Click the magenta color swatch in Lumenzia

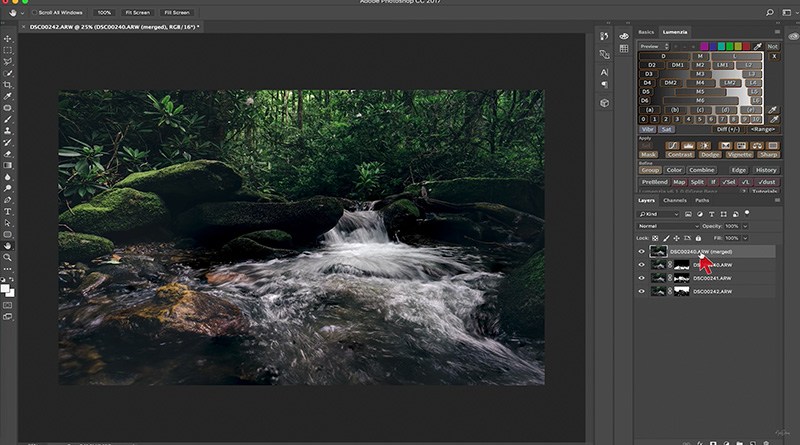click(x=703, y=46)
